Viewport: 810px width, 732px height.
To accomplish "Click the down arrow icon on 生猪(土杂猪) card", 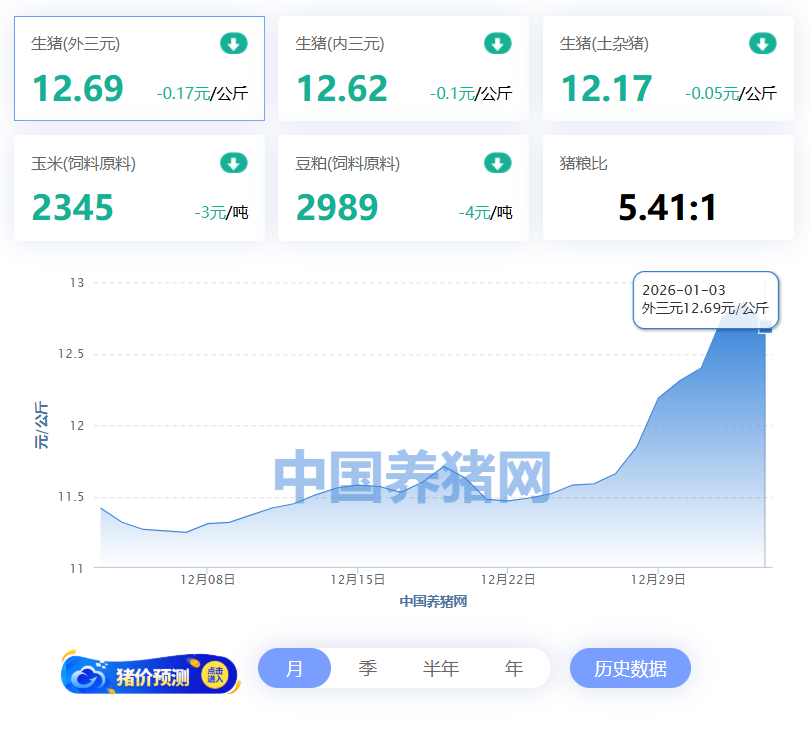I will click(x=762, y=44).
